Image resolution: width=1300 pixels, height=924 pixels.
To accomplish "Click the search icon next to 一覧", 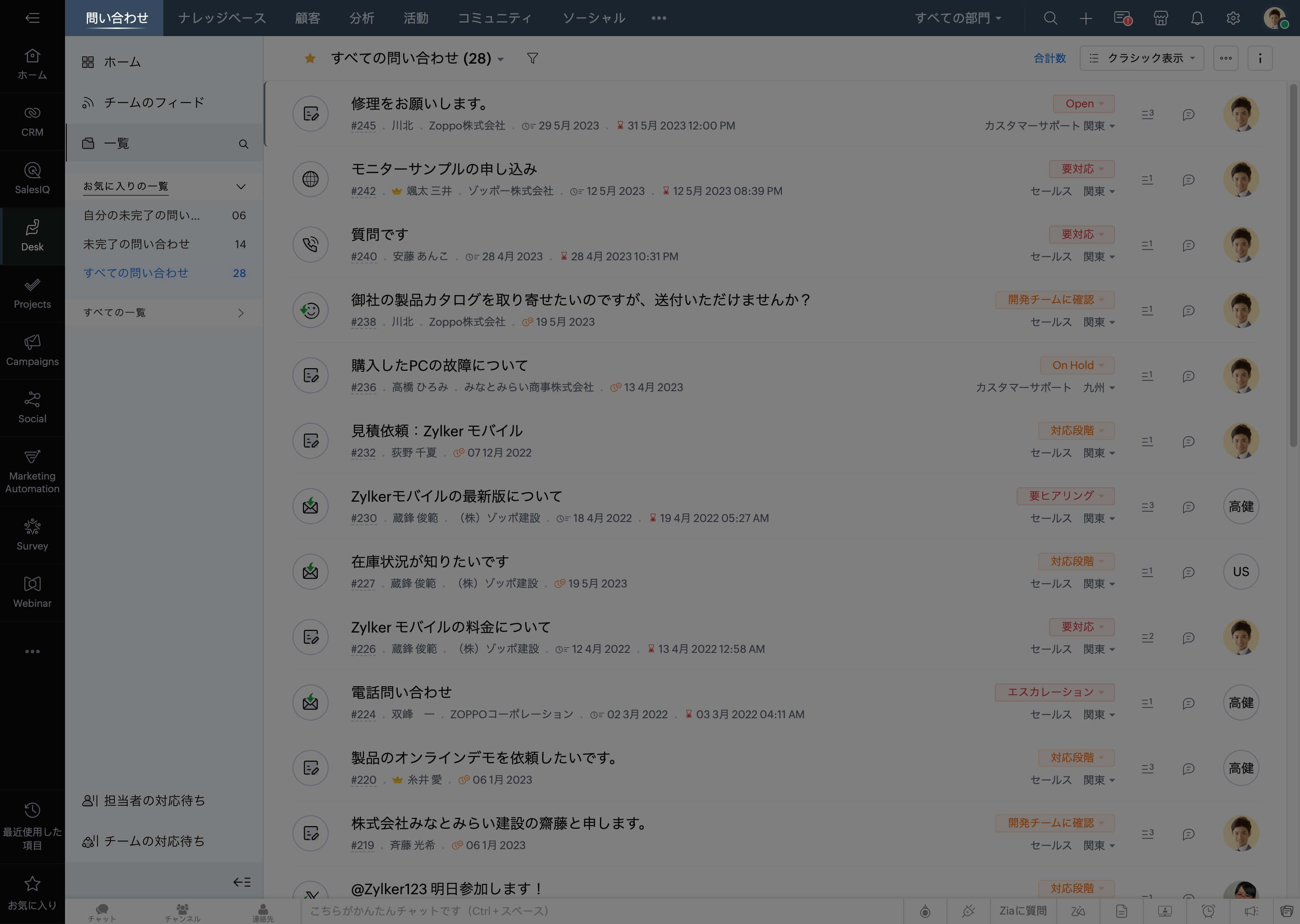I will (x=244, y=144).
